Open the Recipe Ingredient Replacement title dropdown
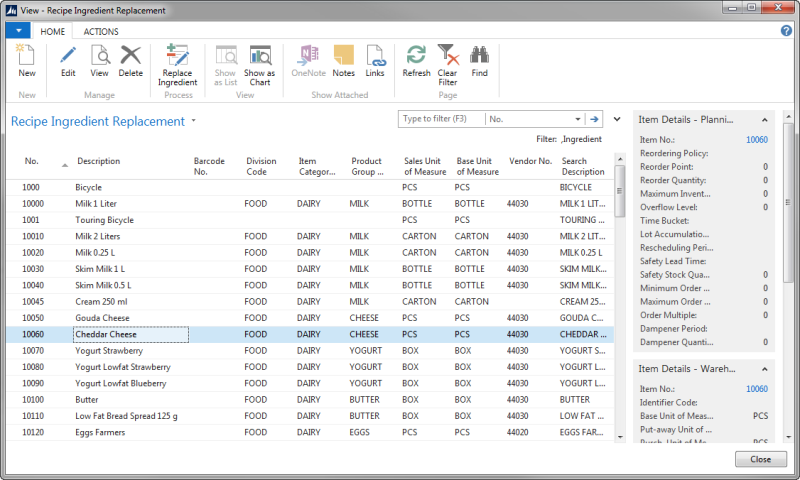Screen dimensions: 800x480 (x=193, y=121)
